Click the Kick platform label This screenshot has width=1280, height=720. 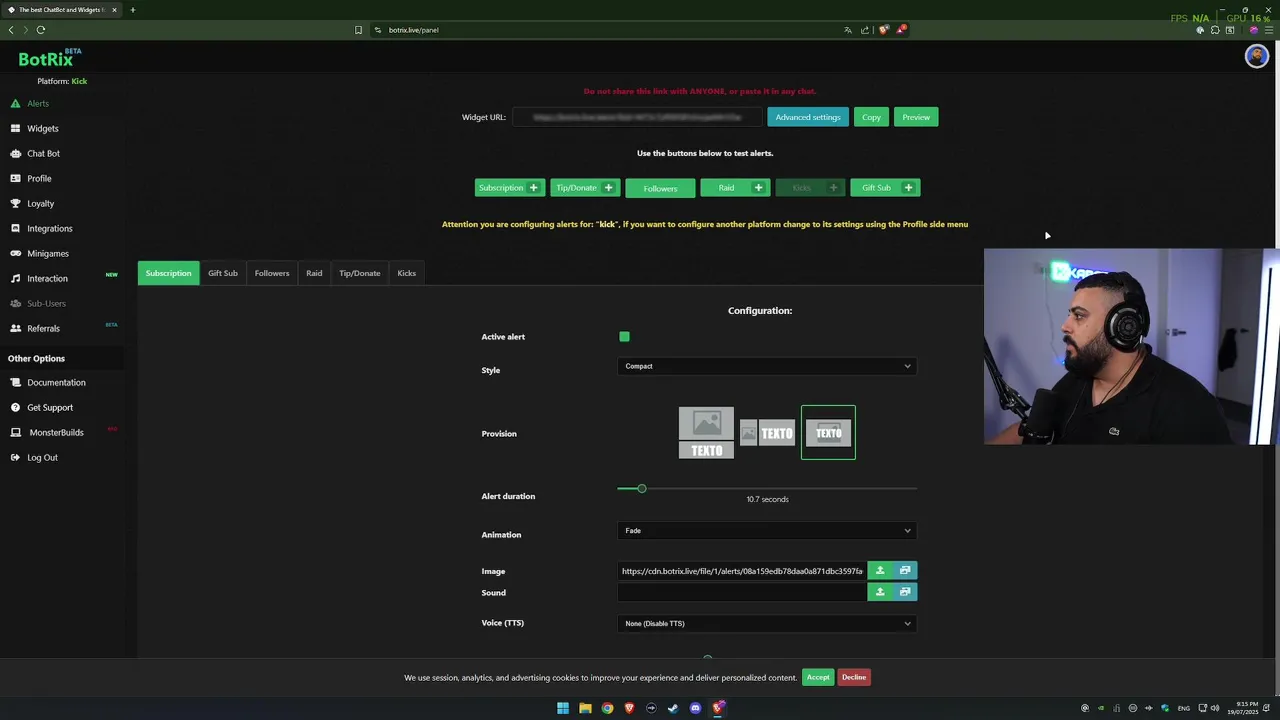pyautogui.click(x=79, y=82)
